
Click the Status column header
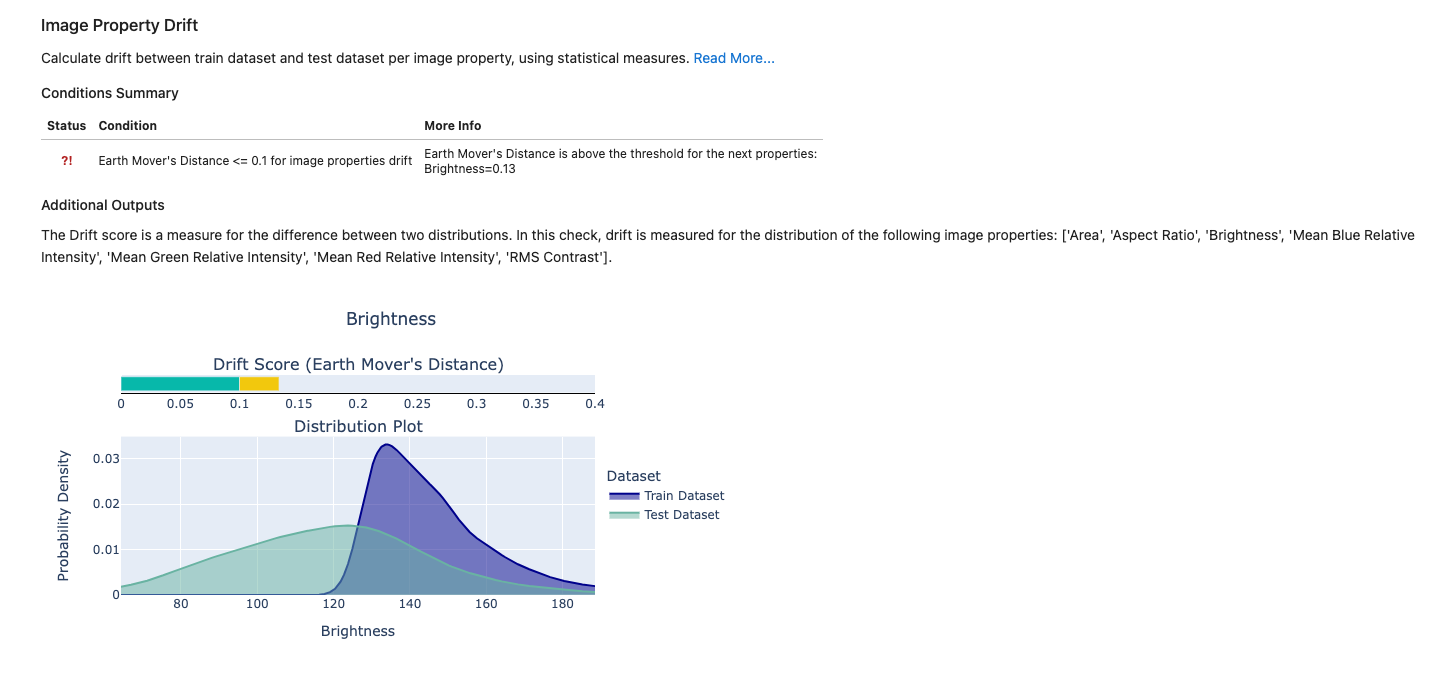pyautogui.click(x=67, y=126)
